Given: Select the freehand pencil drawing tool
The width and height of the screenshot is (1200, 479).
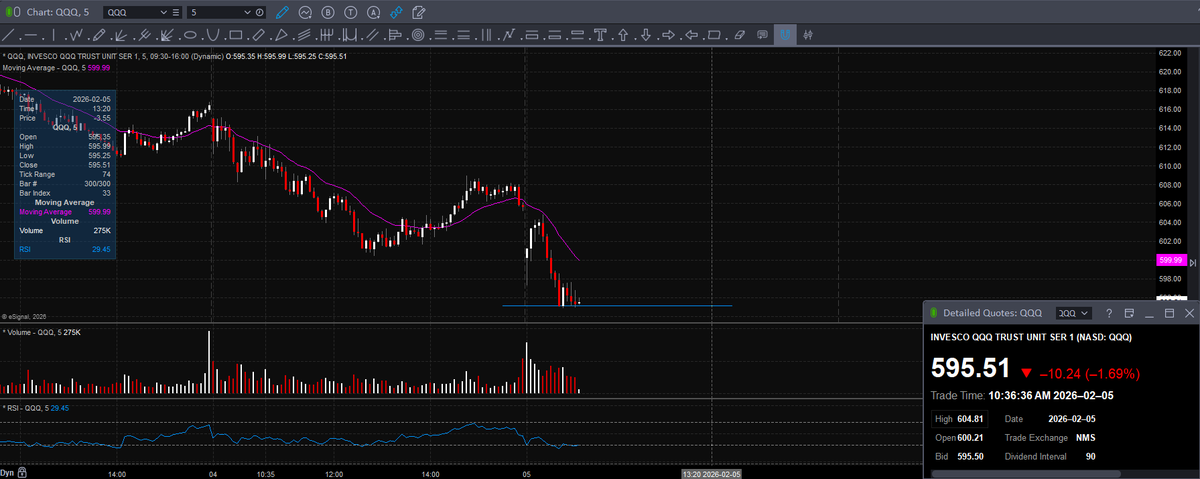Looking at the screenshot, I should point(99,35).
